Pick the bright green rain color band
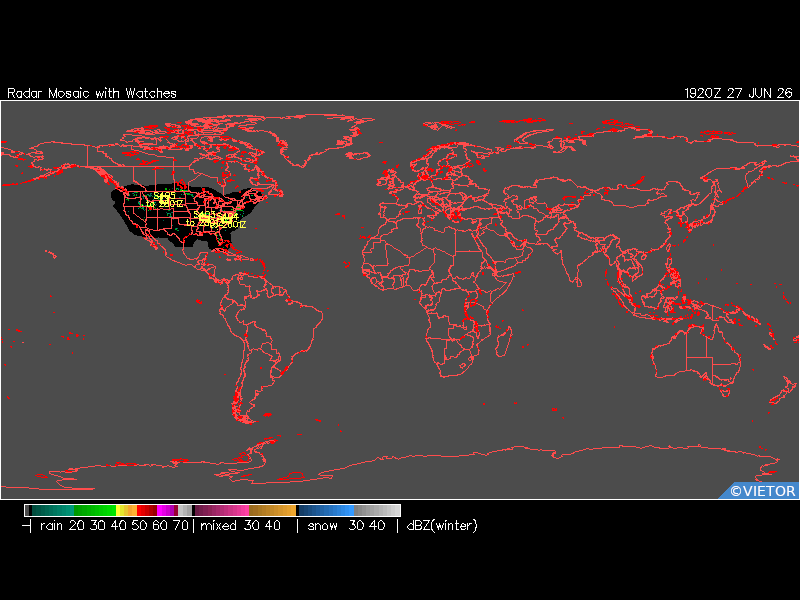 click(95, 510)
